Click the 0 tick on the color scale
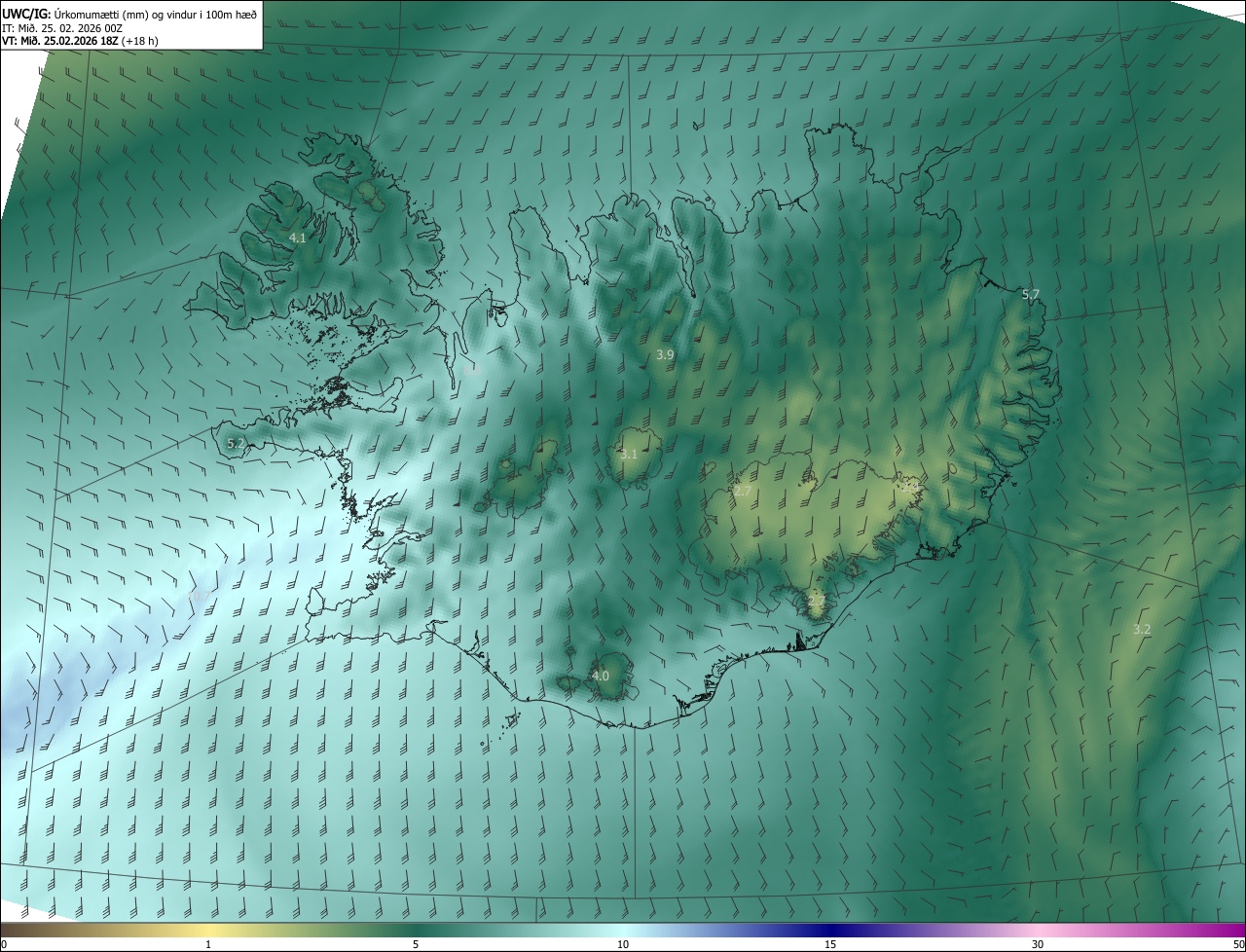1246x952 pixels. coord(4,944)
